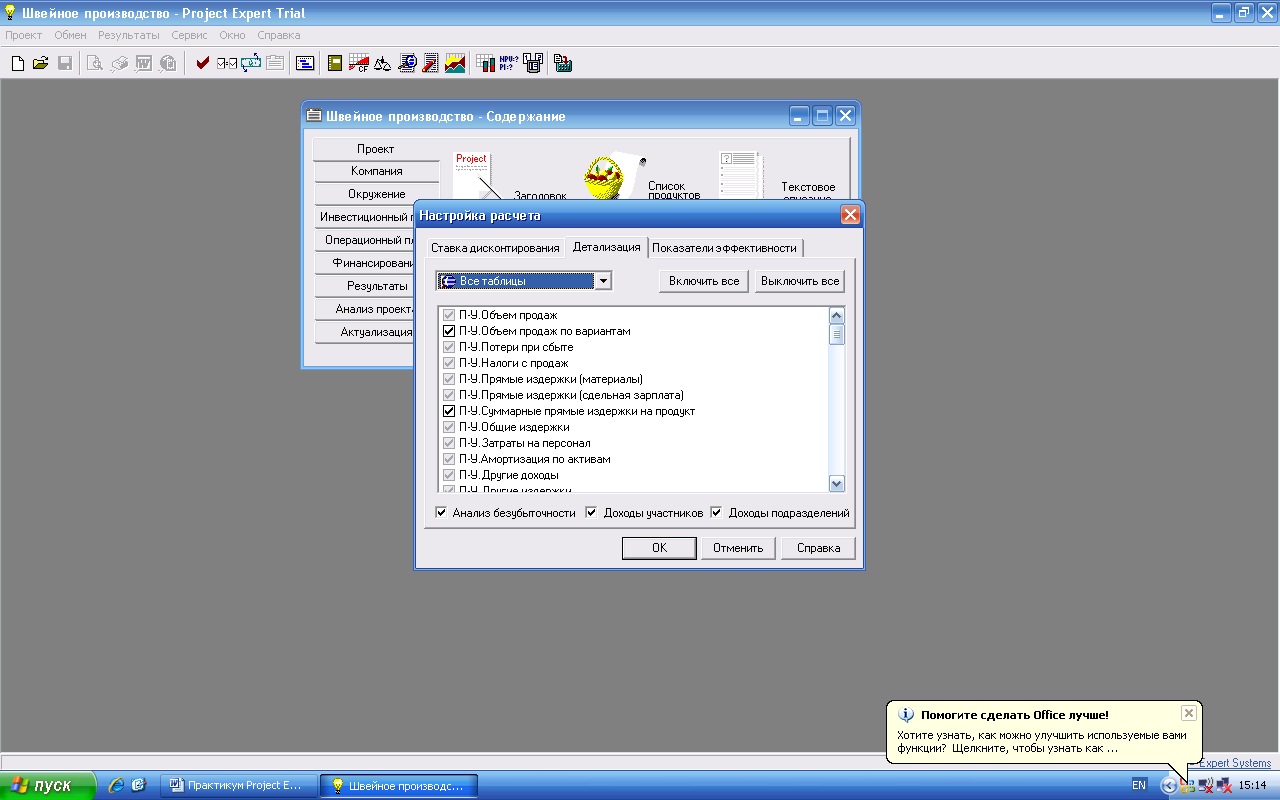Click the globe with magnifier toolbar icon
Image resolution: width=1280 pixels, height=800 pixels.
tap(407, 63)
